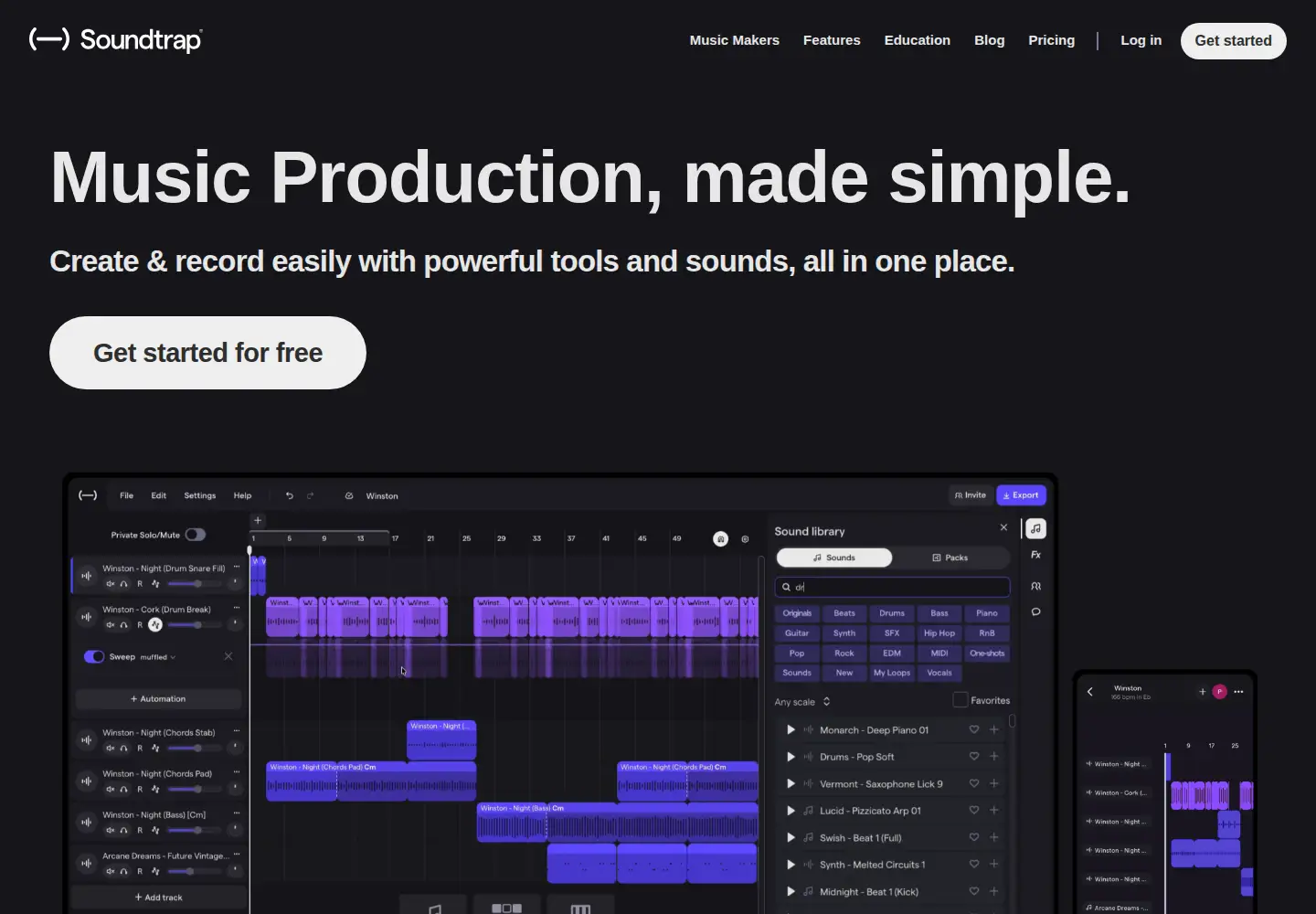This screenshot has width=1316, height=914.
Task: Add Vermont - Saxophone Lick 9 with plus icon
Action: pyautogui.click(x=994, y=783)
